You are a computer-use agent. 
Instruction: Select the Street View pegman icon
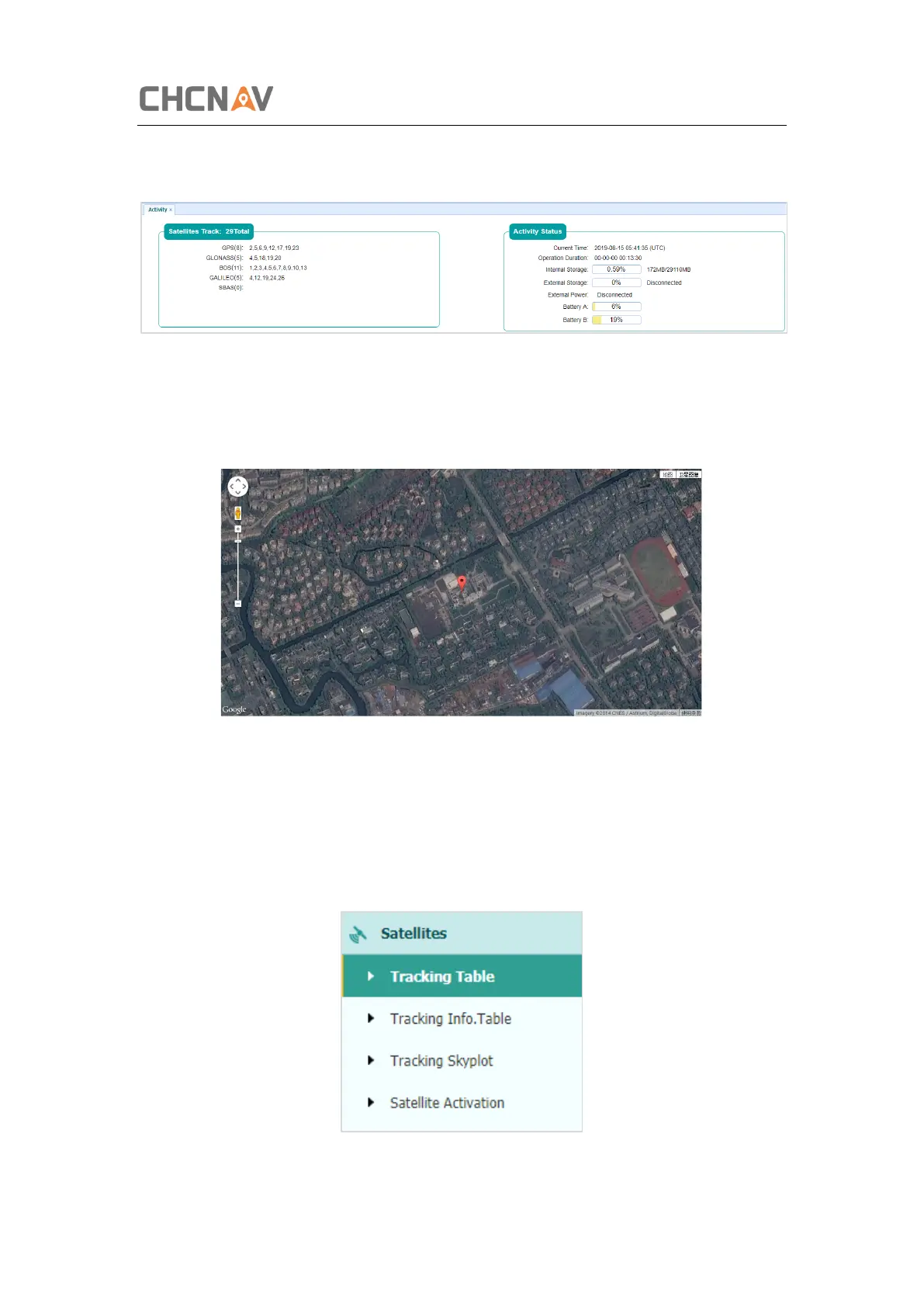[x=237, y=513]
